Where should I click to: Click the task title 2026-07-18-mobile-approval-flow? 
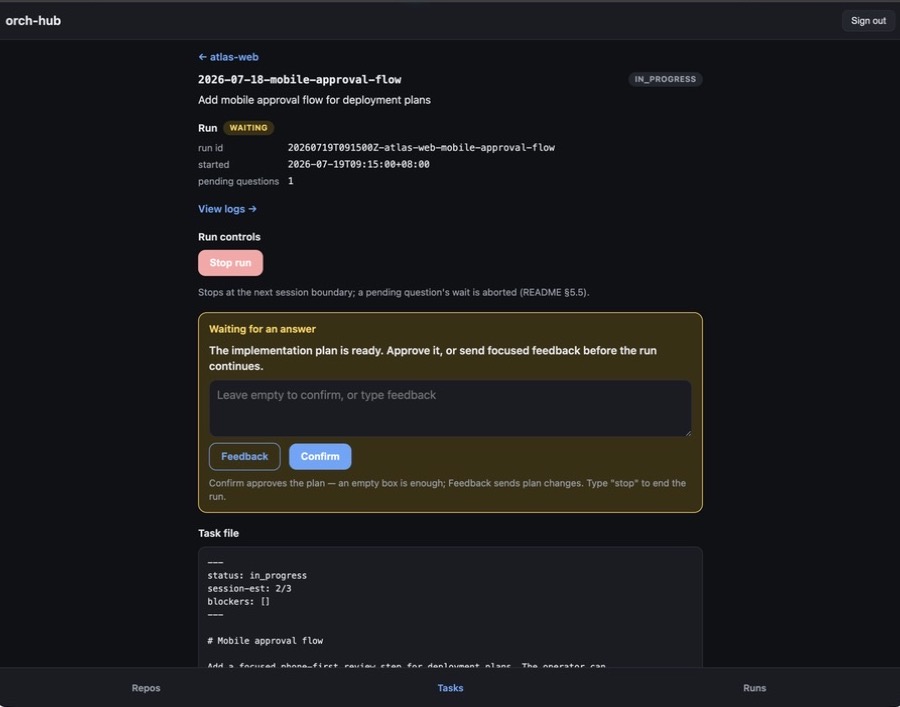(x=300, y=79)
